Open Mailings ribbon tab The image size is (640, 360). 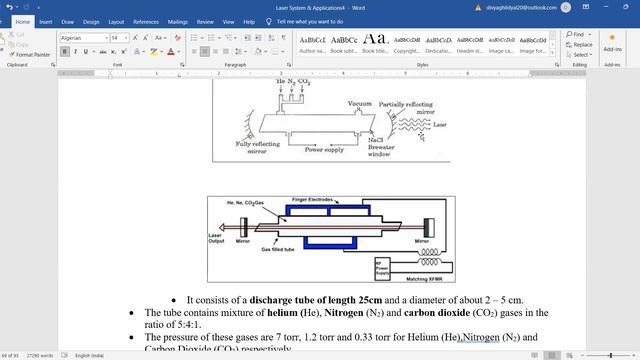click(178, 22)
